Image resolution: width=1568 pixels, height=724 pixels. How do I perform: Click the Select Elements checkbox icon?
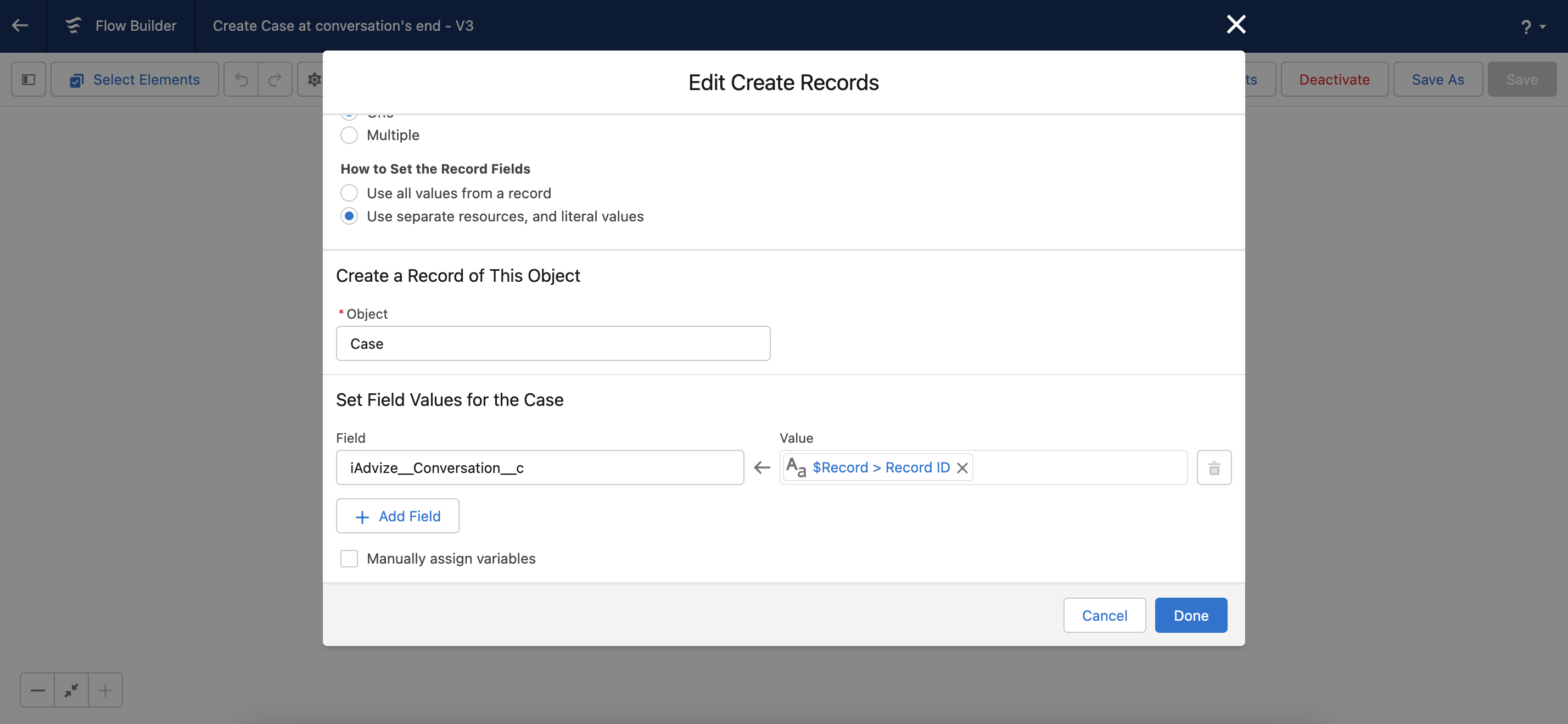pyautogui.click(x=77, y=80)
